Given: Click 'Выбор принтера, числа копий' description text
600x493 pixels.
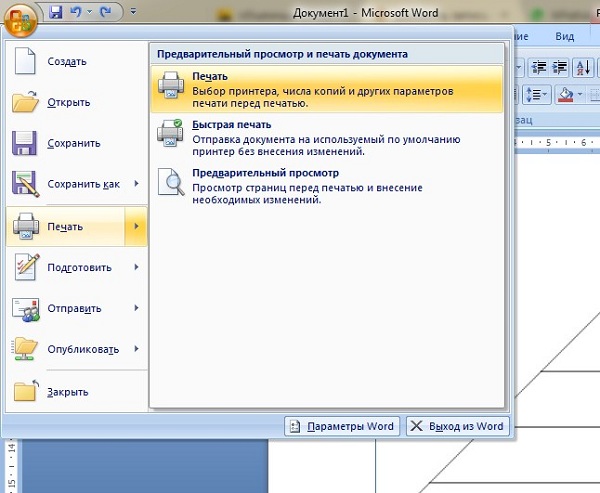Looking at the screenshot, I should pos(323,97).
